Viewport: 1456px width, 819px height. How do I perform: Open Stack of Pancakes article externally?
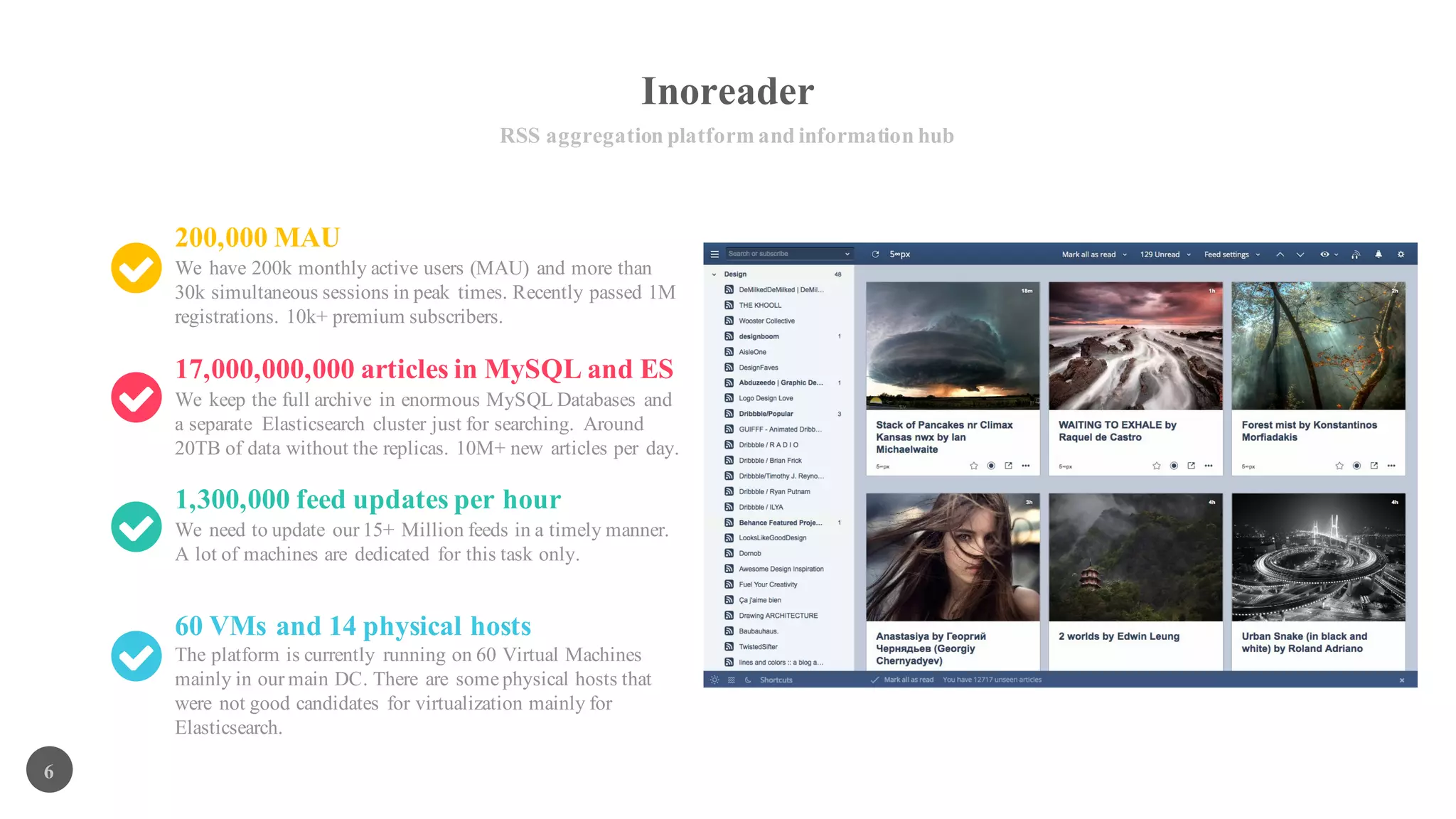click(1008, 466)
